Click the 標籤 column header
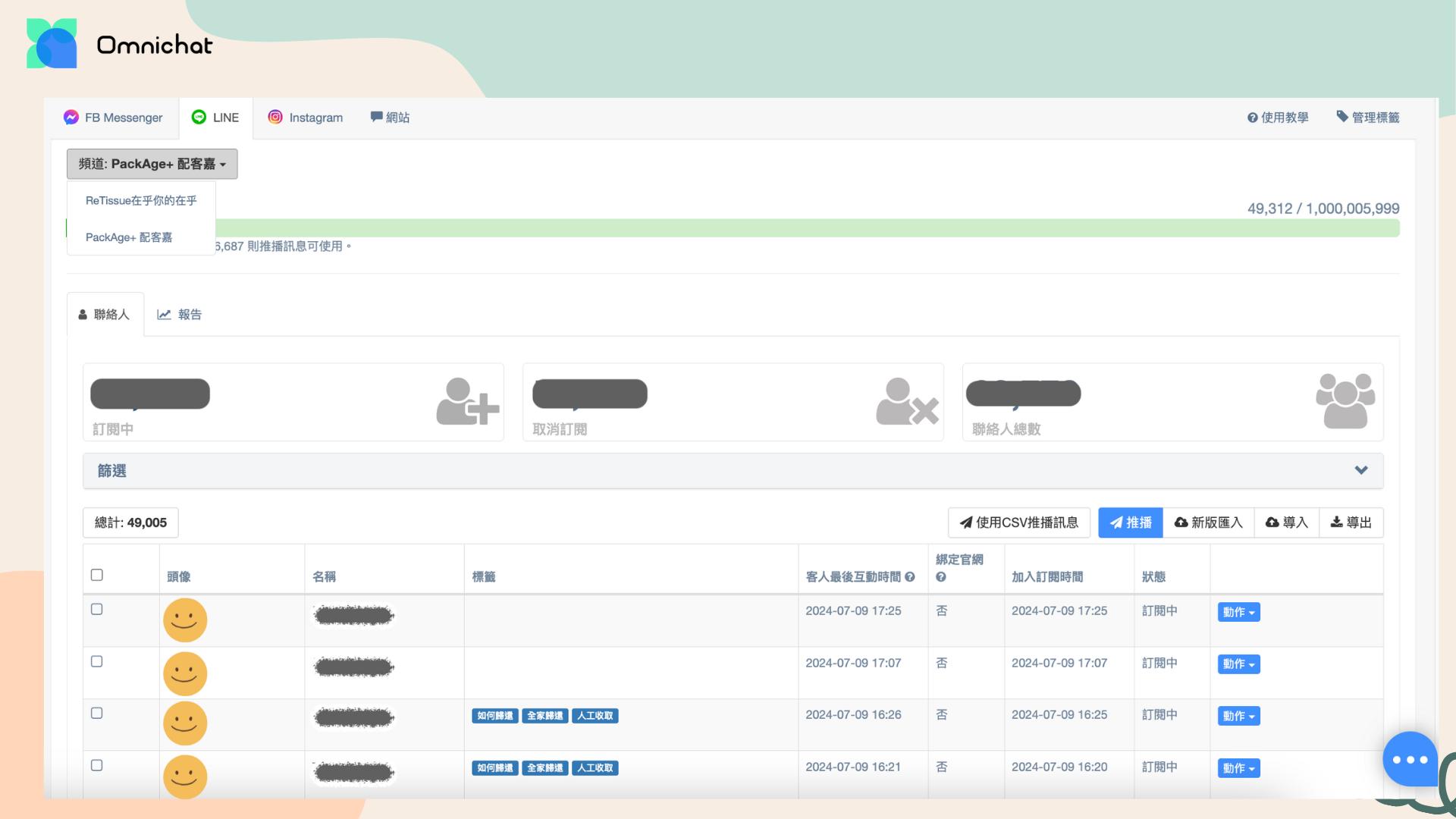The width and height of the screenshot is (1456, 819). [x=484, y=577]
